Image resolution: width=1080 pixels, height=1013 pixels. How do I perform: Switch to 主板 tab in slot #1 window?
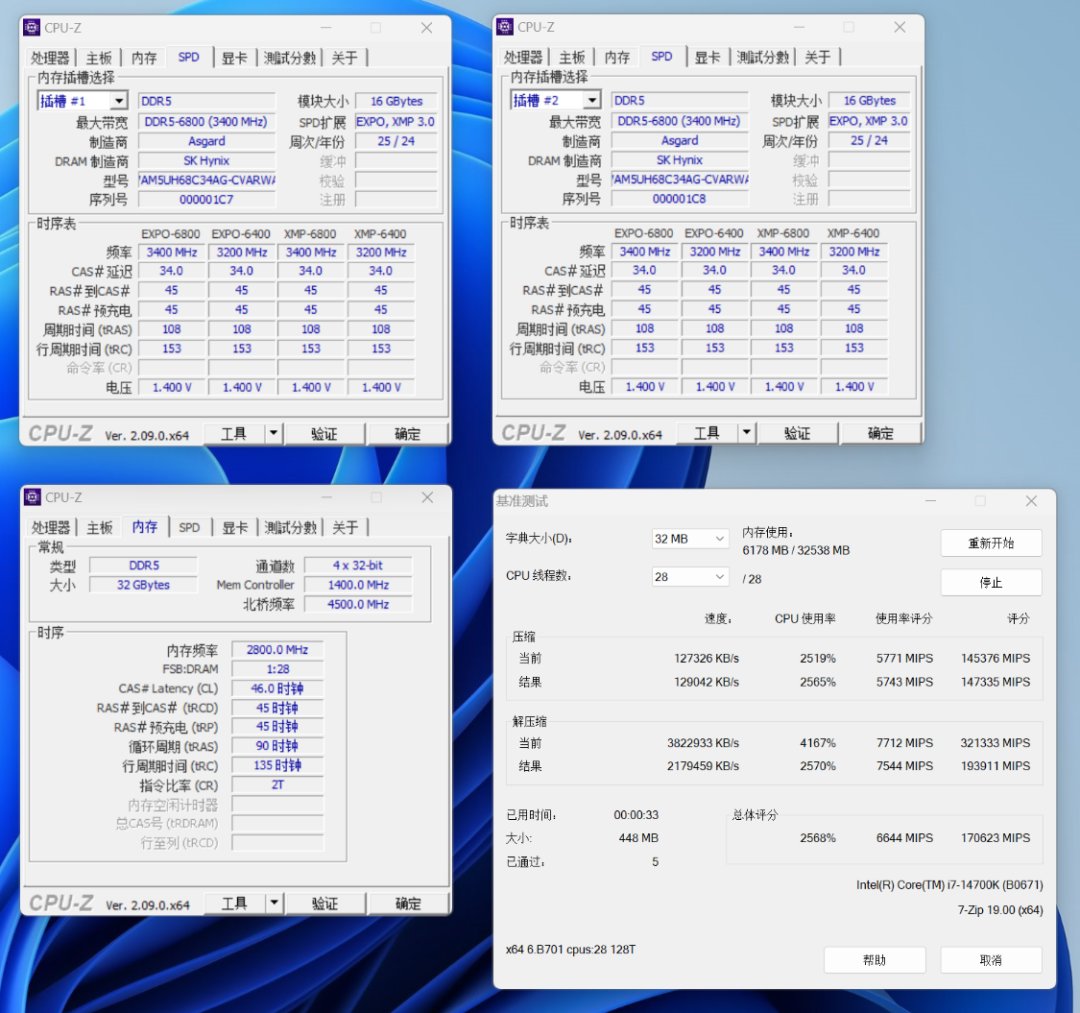(99, 58)
